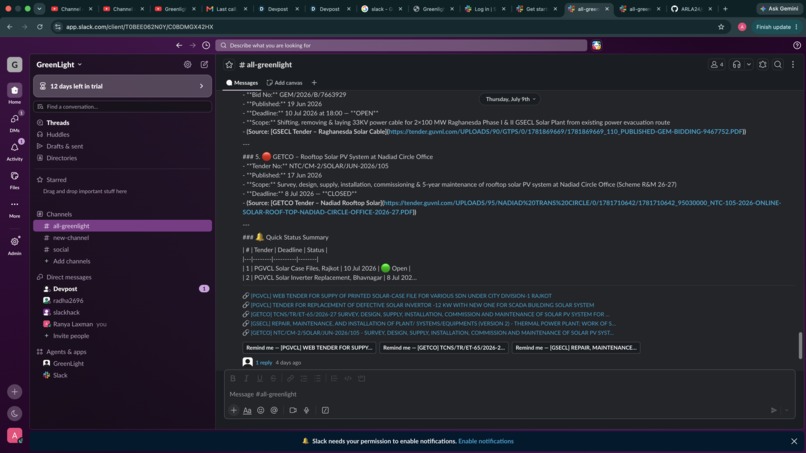The width and height of the screenshot is (806, 453).
Task: Click the GreenLight workspace avatar G
Action: point(14,65)
